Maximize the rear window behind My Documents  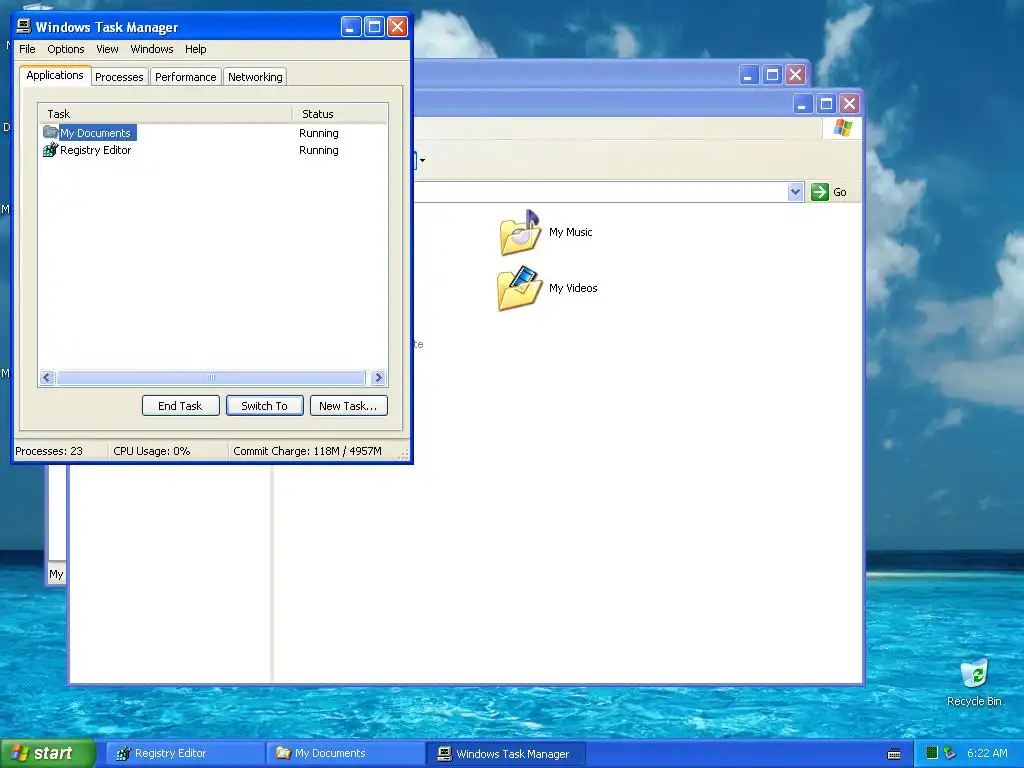[772, 74]
